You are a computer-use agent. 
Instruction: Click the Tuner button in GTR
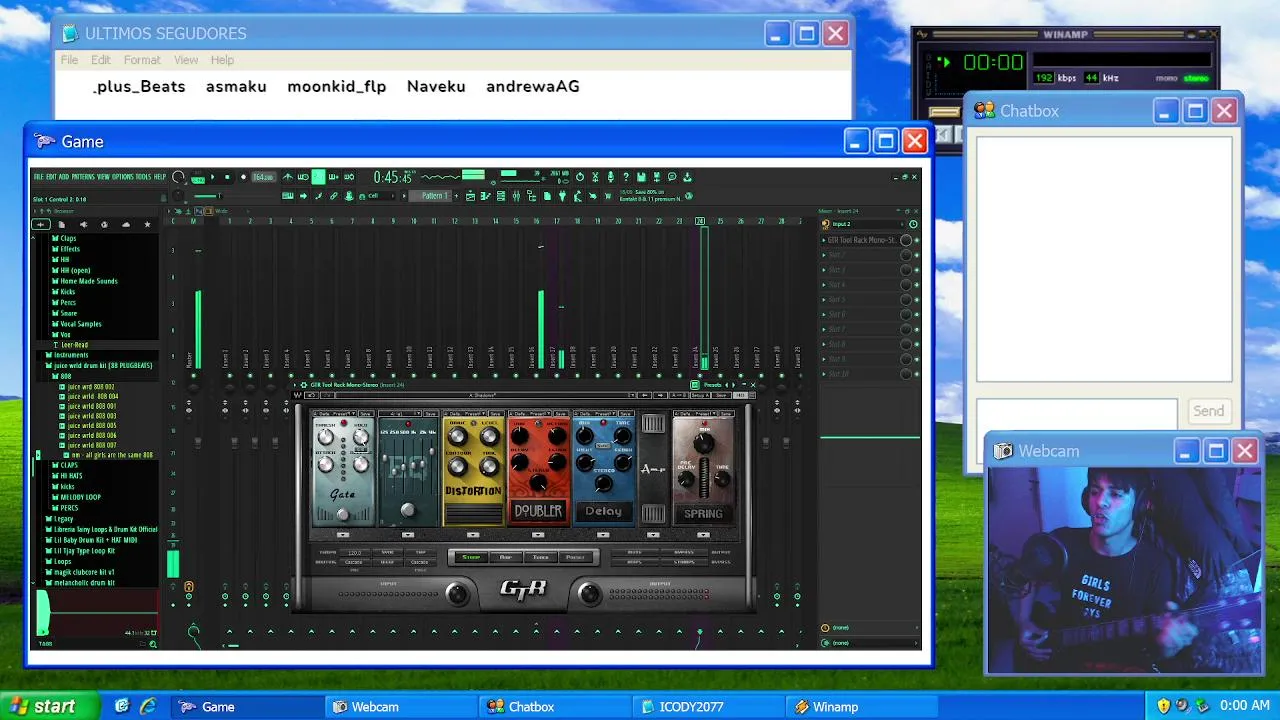click(540, 557)
